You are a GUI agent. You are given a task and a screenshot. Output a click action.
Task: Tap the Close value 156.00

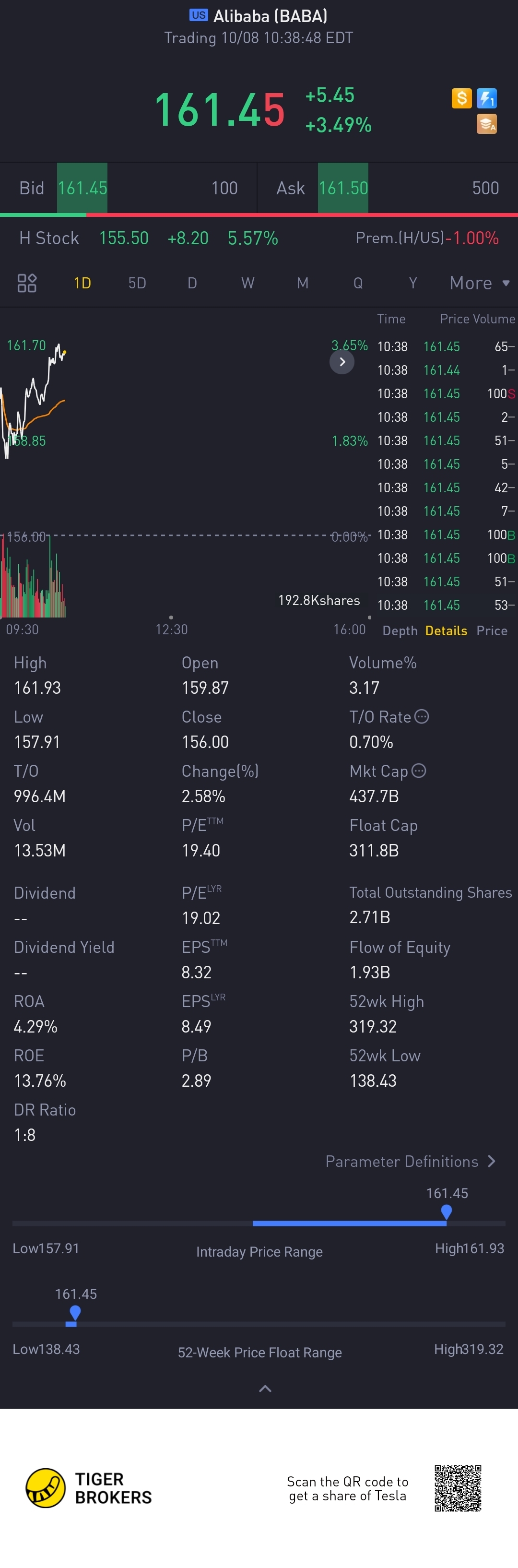click(x=205, y=742)
